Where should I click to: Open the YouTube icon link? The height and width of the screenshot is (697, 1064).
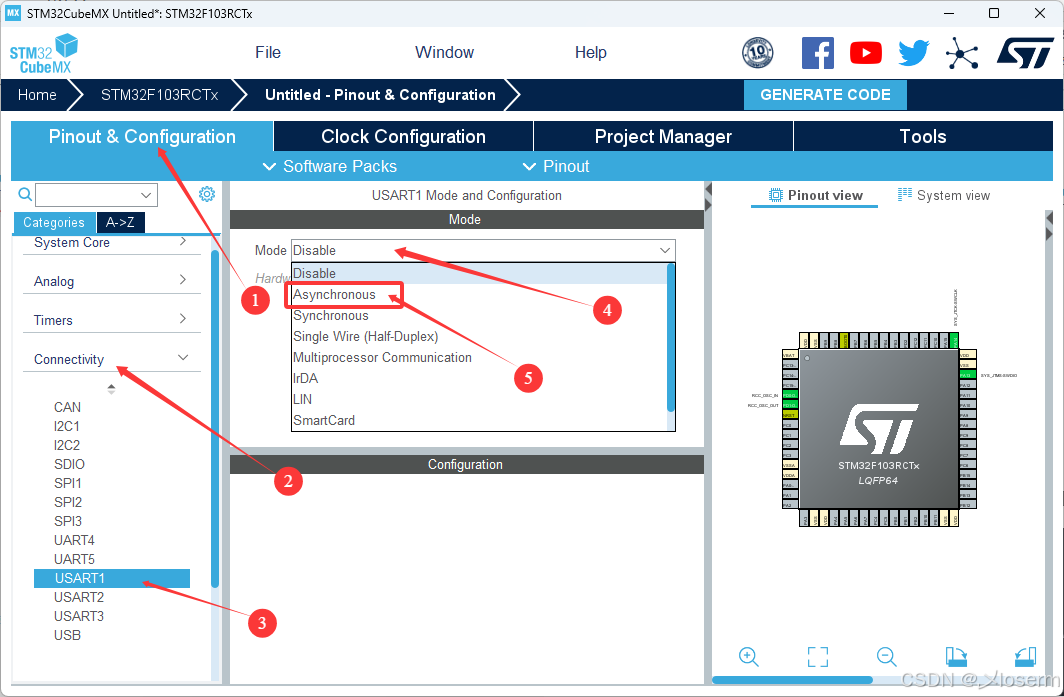(866, 53)
